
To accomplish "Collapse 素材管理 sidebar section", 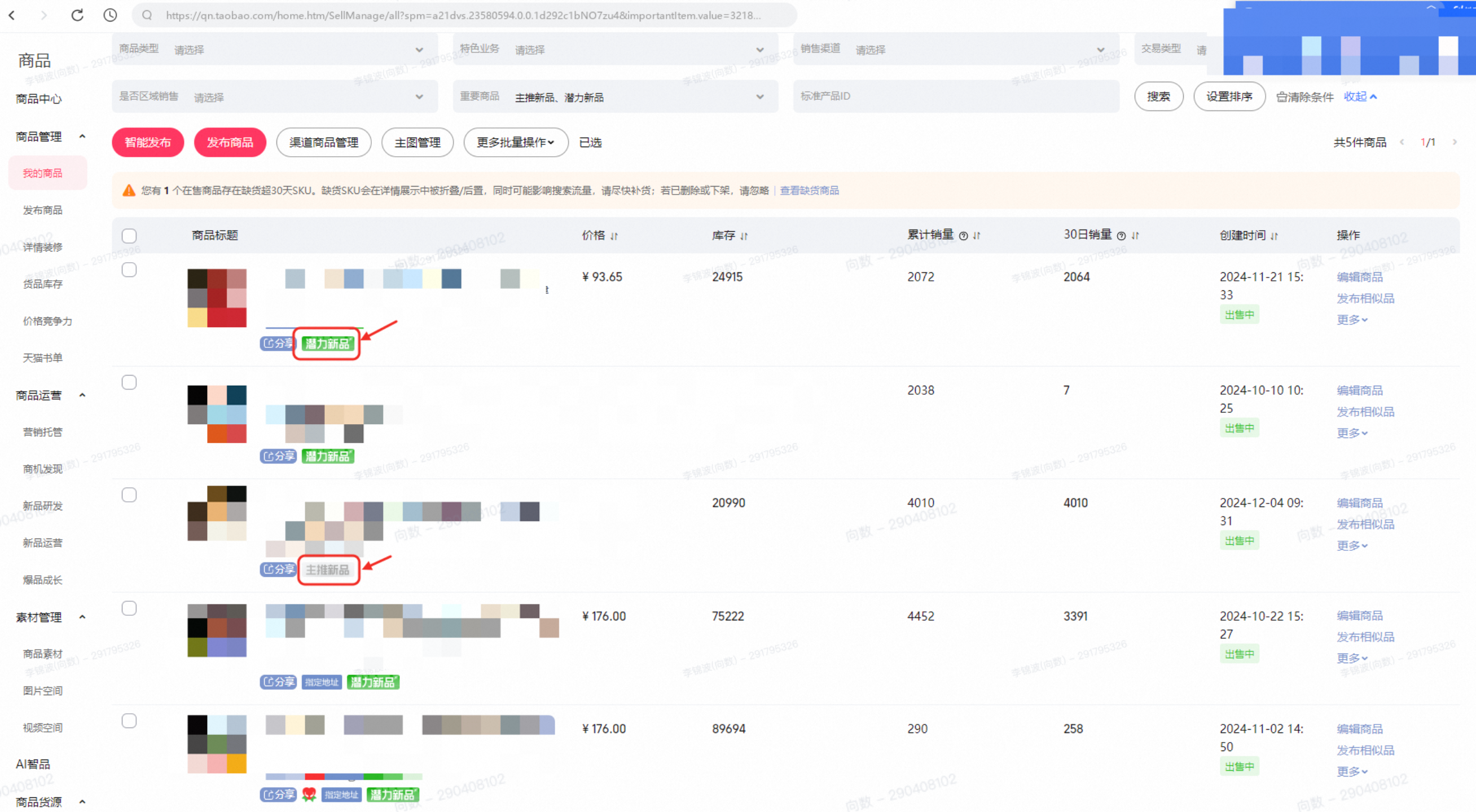I will pos(82,617).
